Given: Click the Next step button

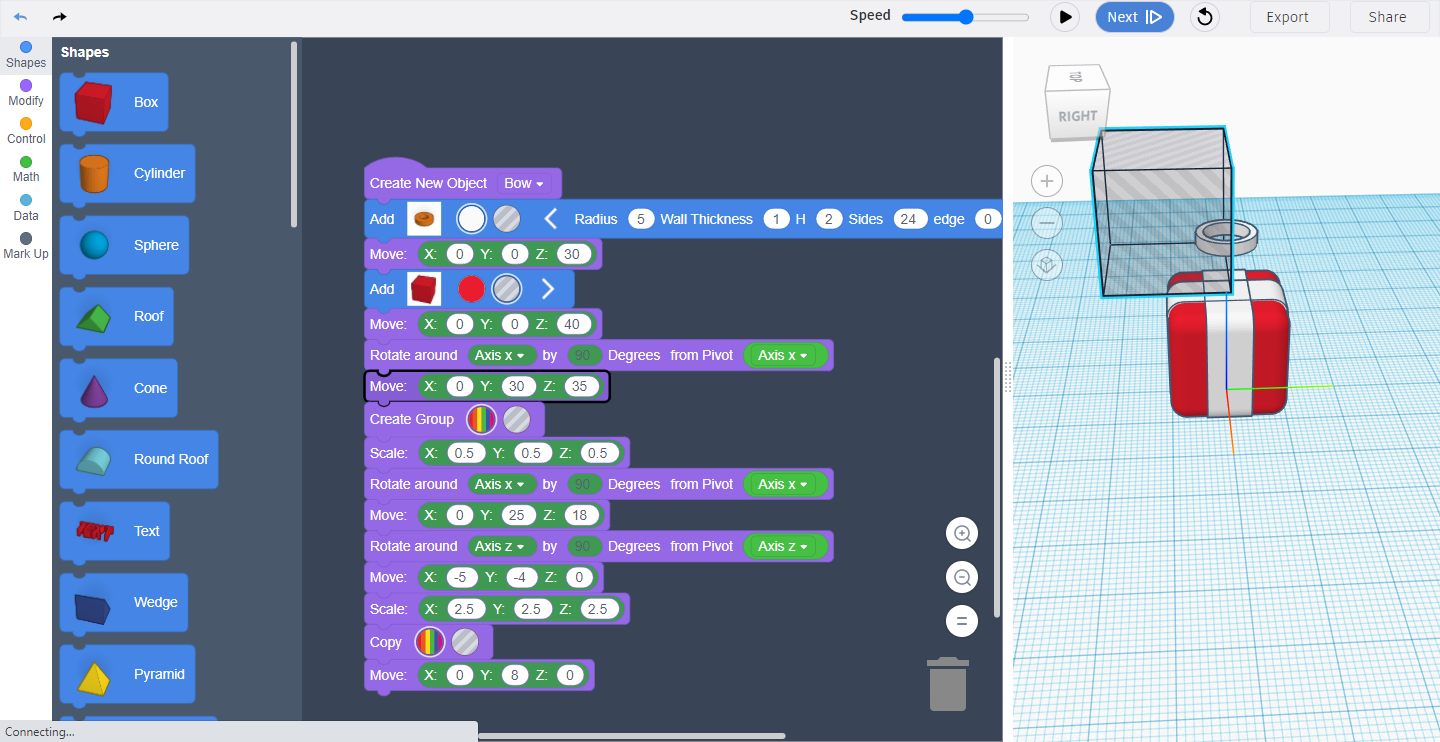Looking at the screenshot, I should (x=1135, y=17).
